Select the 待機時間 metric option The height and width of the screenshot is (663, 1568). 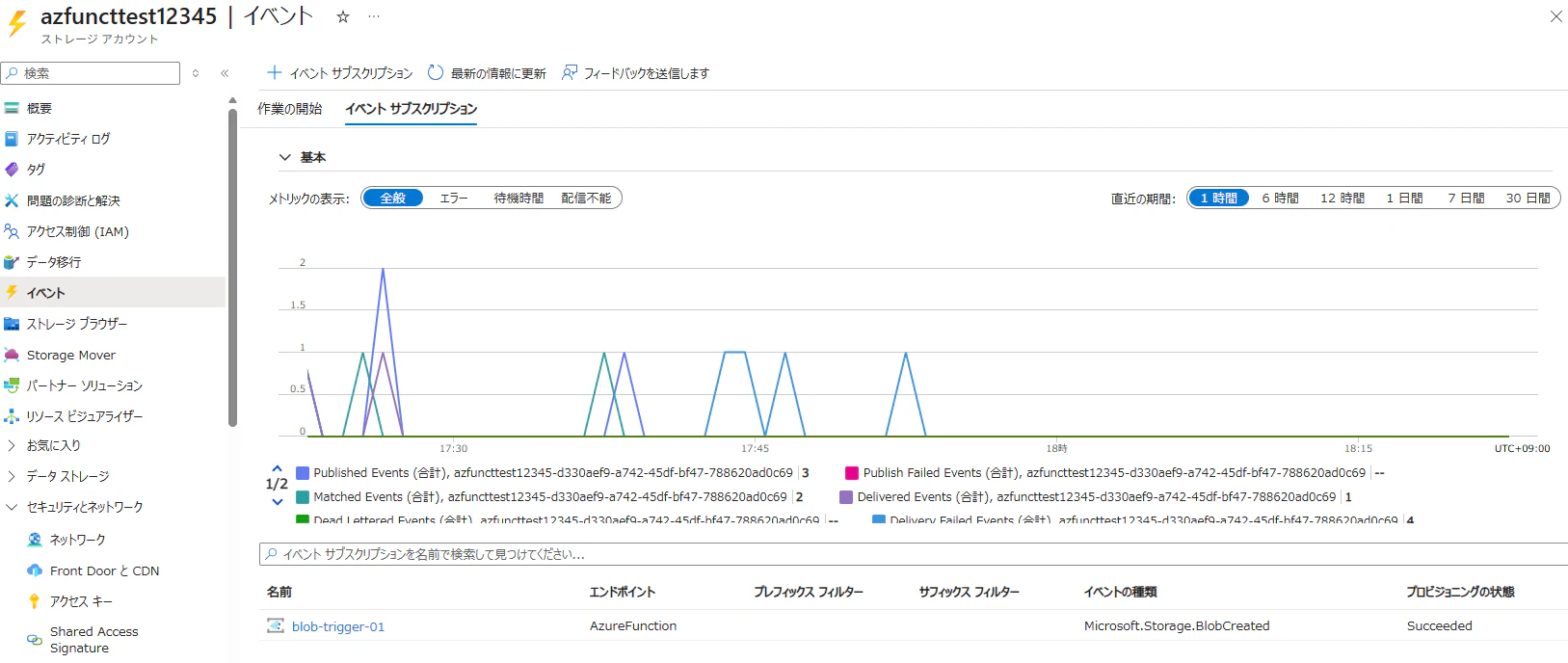coord(518,199)
